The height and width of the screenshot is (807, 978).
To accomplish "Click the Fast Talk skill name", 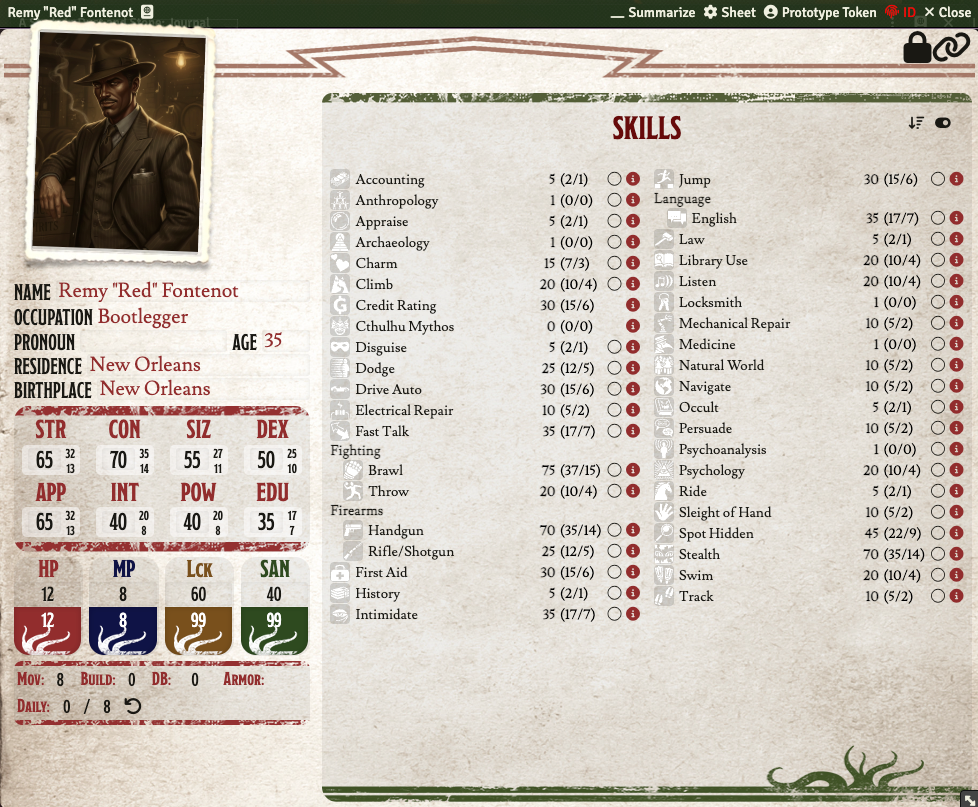I will click(x=382, y=432).
